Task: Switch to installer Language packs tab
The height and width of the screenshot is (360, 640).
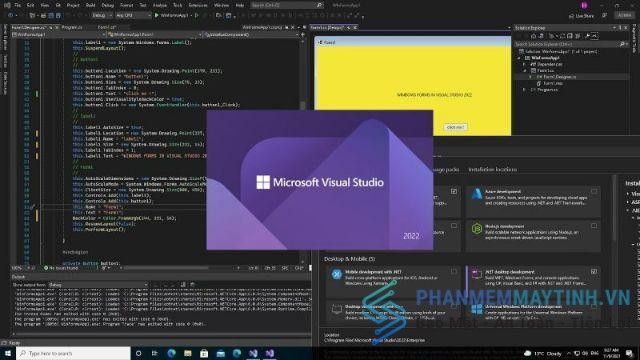Action: click(x=445, y=169)
